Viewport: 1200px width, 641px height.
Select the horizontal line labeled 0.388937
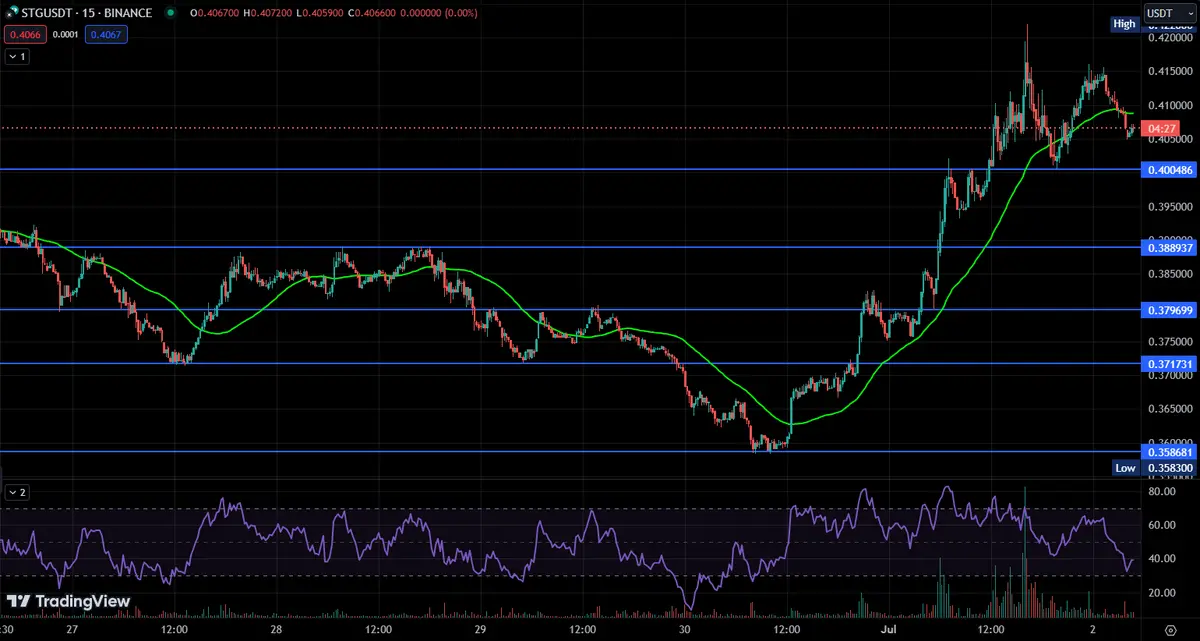point(570,247)
